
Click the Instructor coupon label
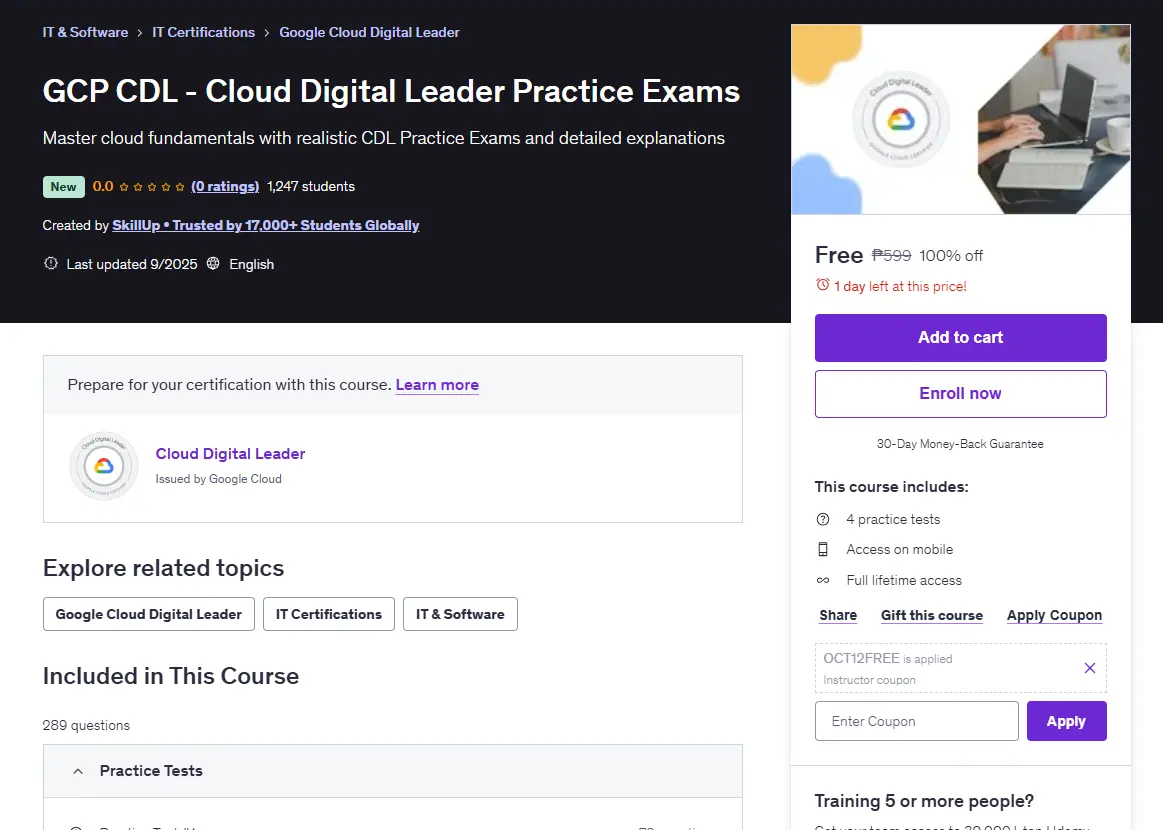point(869,680)
